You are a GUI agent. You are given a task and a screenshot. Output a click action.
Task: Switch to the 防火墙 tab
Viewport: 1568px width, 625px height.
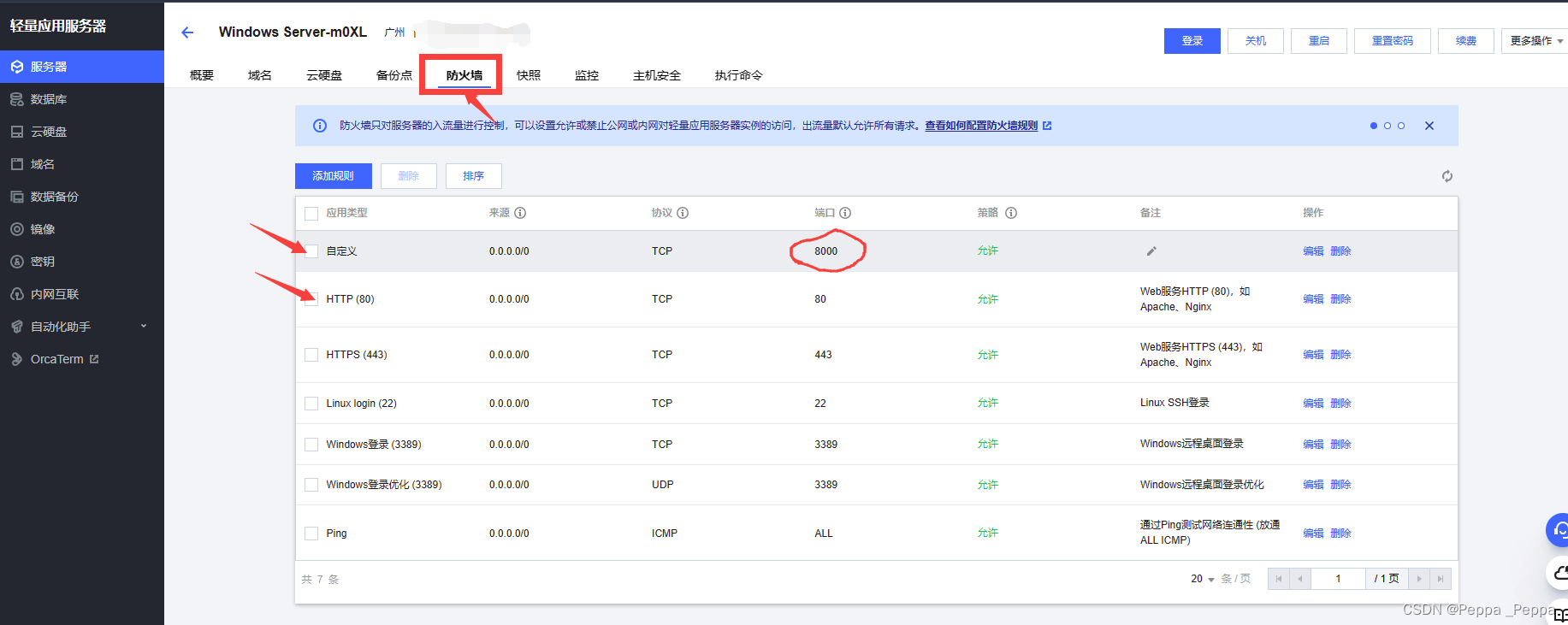click(464, 75)
